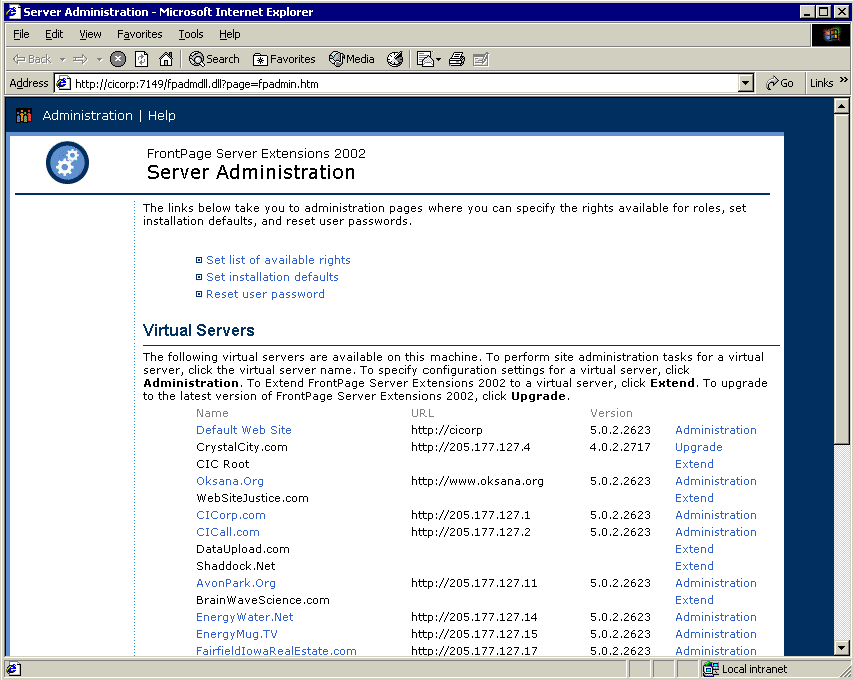This screenshot has height=680, width=853.
Task: Open Set installation defaults link
Action: click(273, 277)
